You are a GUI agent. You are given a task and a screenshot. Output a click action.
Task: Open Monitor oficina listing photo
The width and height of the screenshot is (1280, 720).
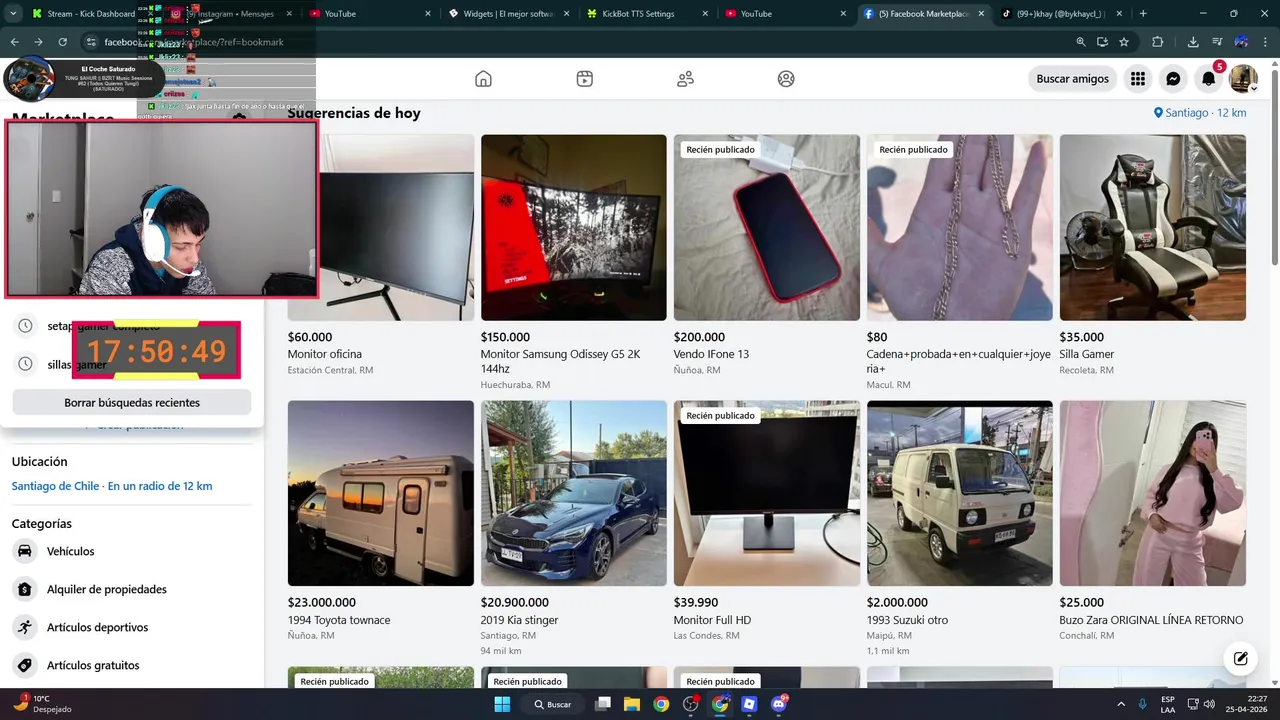click(396, 228)
